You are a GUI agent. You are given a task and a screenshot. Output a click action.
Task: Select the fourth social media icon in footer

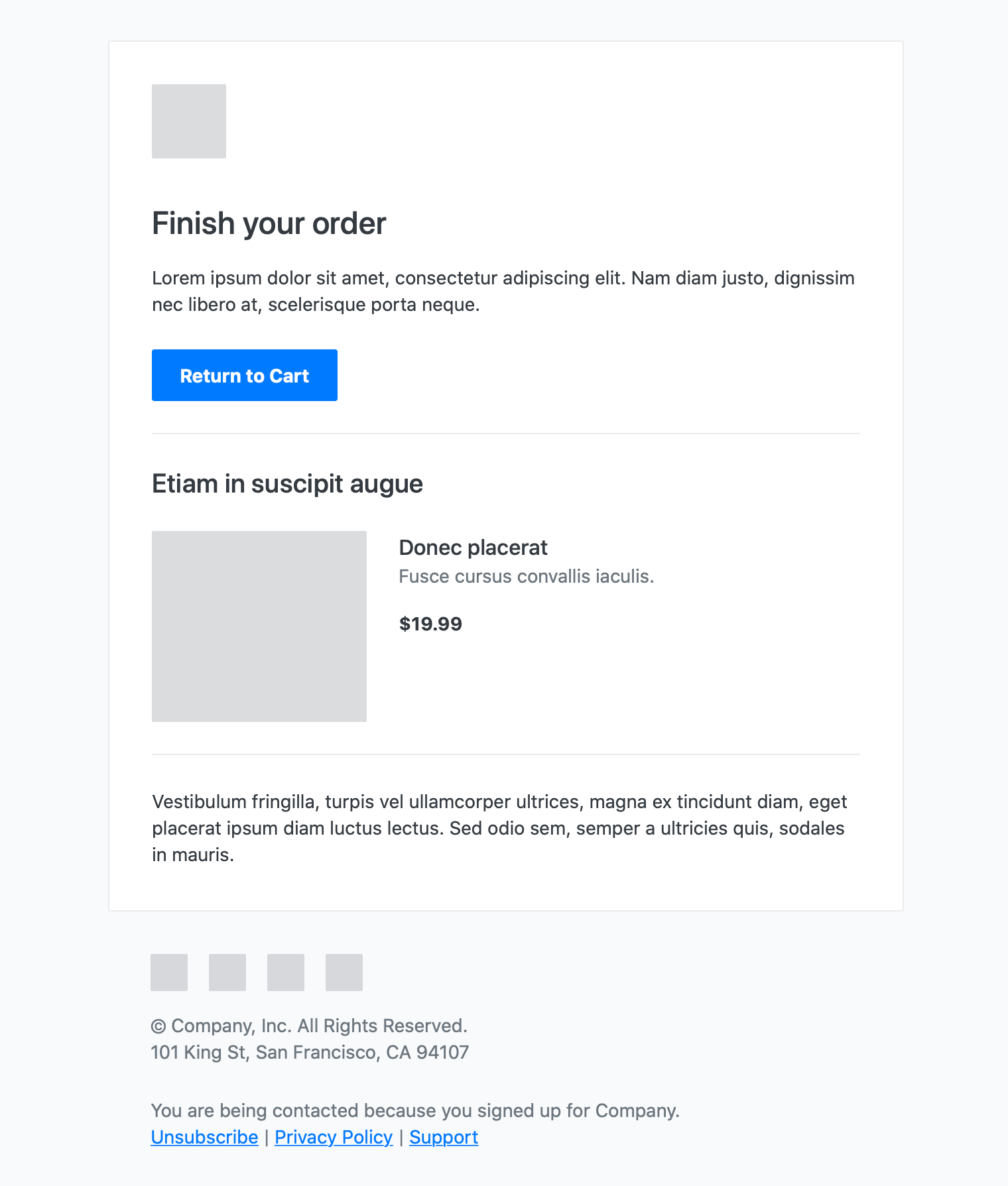(x=344, y=972)
